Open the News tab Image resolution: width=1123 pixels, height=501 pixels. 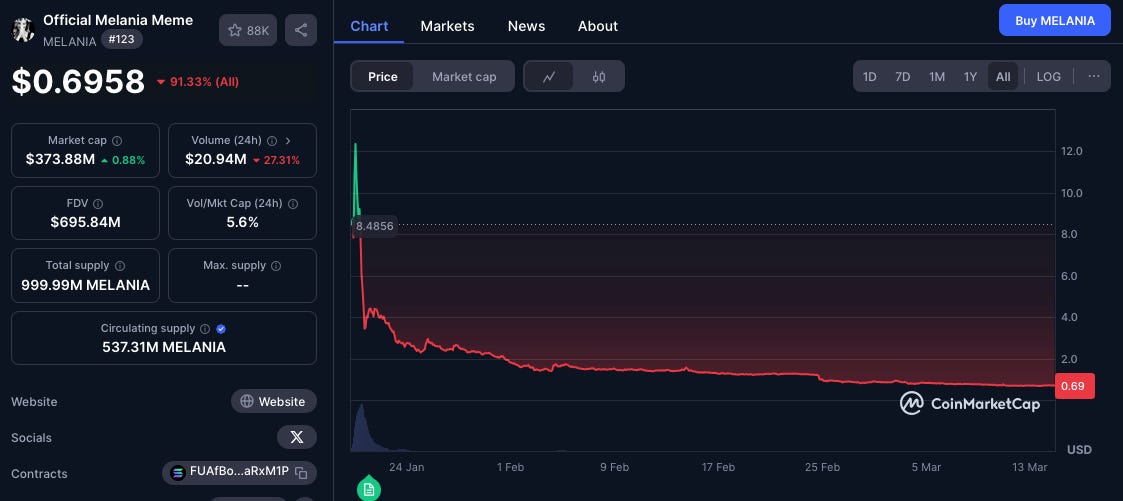[526, 26]
